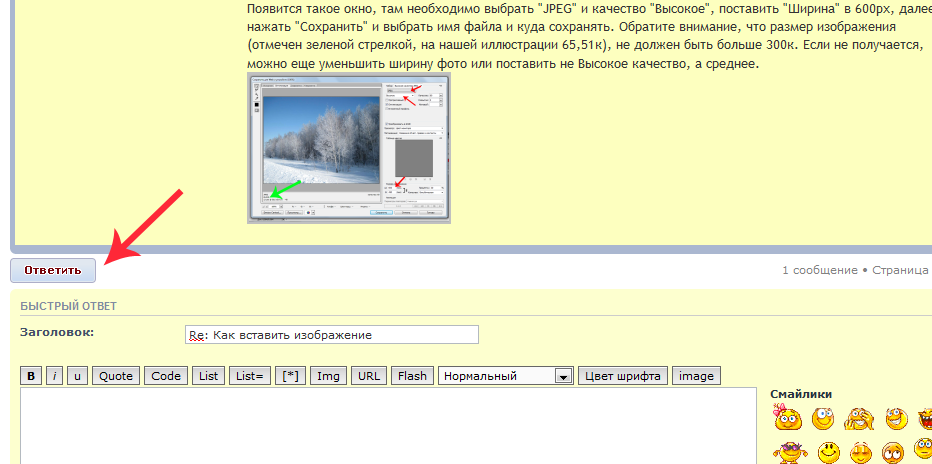The width and height of the screenshot is (932, 464).
Task: Insert Flash tag from toolbar
Action: (411, 376)
